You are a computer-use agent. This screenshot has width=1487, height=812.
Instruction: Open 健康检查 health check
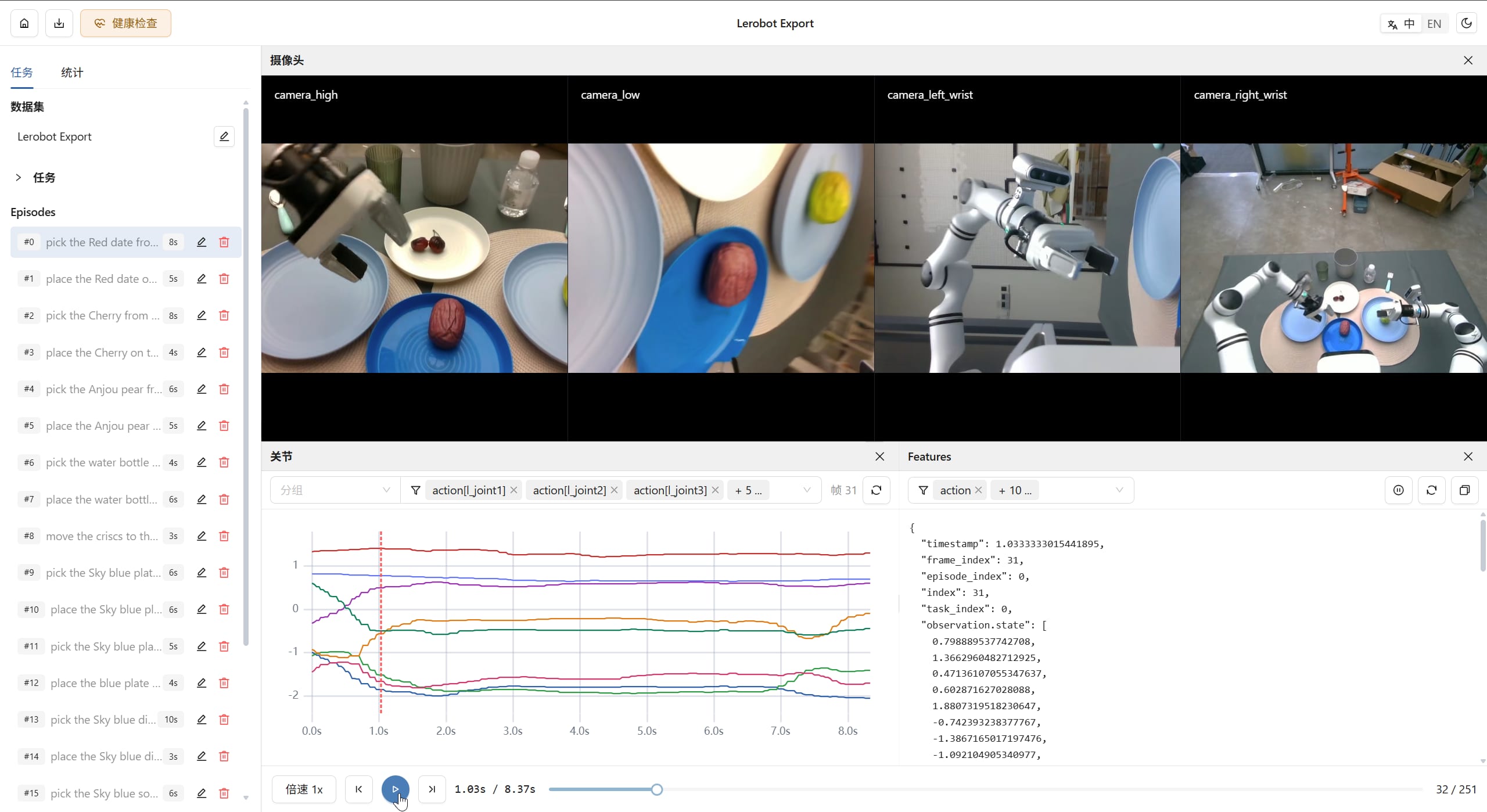click(x=125, y=23)
